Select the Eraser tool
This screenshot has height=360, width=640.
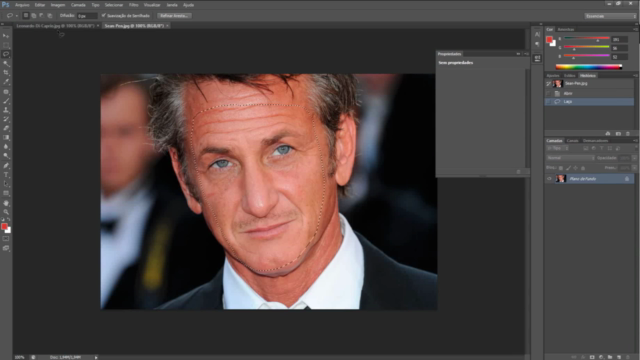pyautogui.click(x=6, y=128)
